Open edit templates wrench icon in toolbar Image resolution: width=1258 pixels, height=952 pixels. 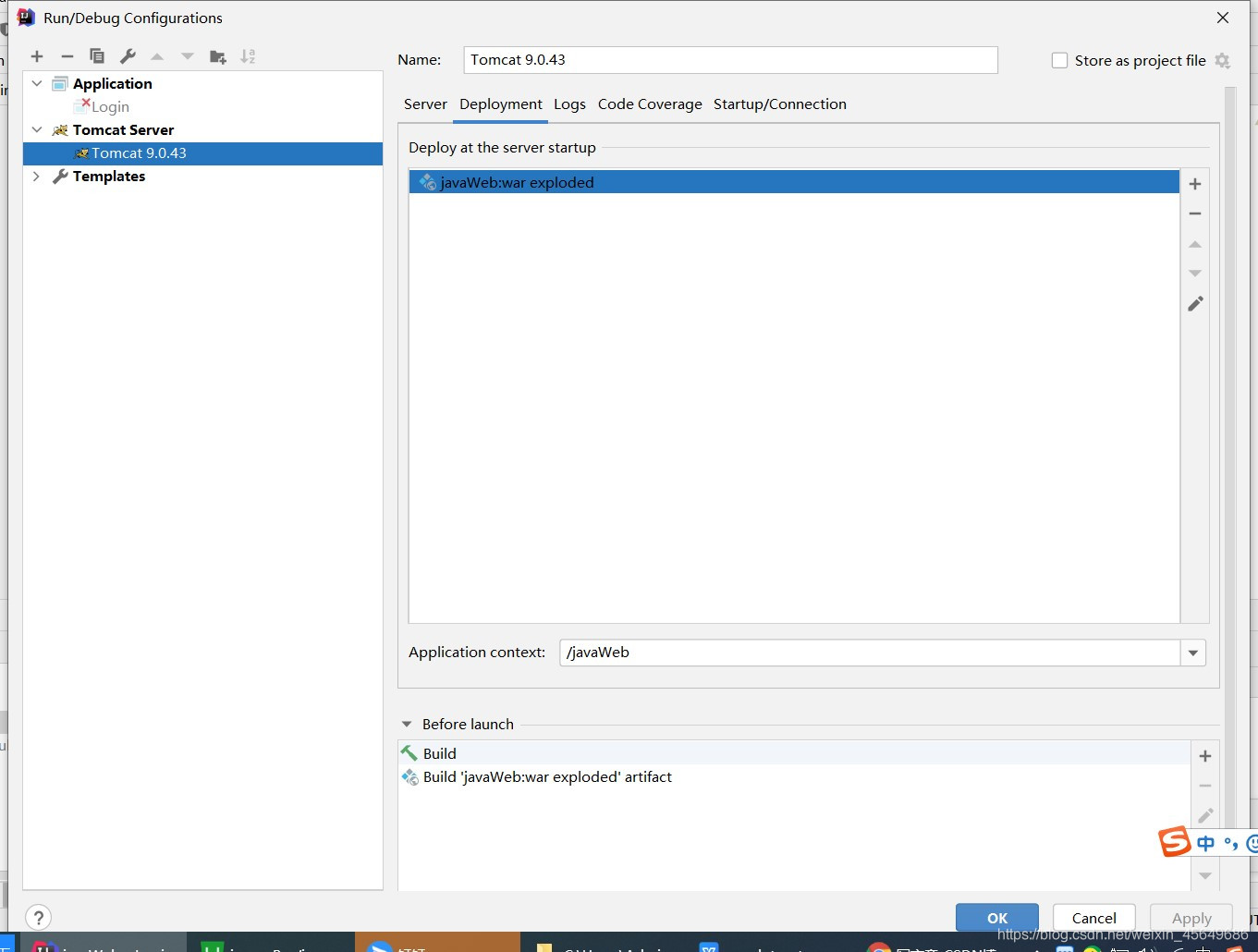pos(128,56)
